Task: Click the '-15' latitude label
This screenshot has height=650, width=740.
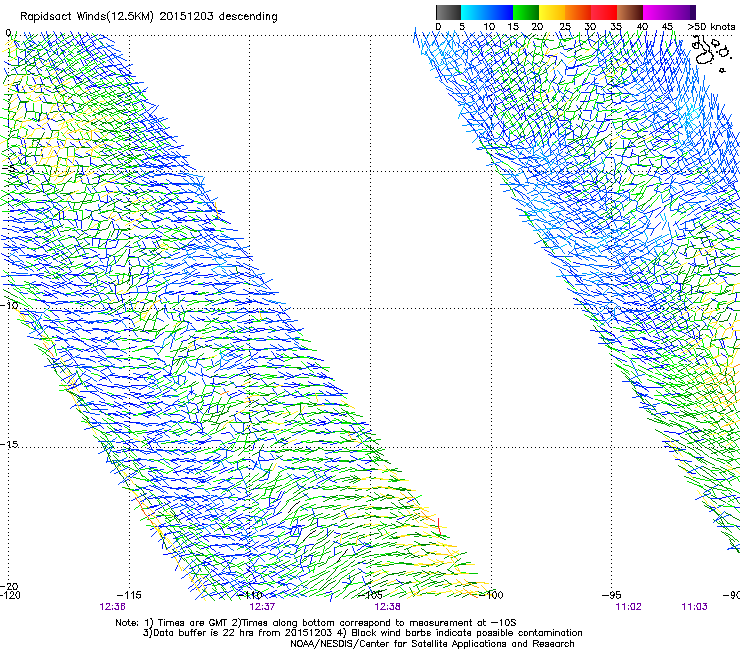Action: click(9, 445)
